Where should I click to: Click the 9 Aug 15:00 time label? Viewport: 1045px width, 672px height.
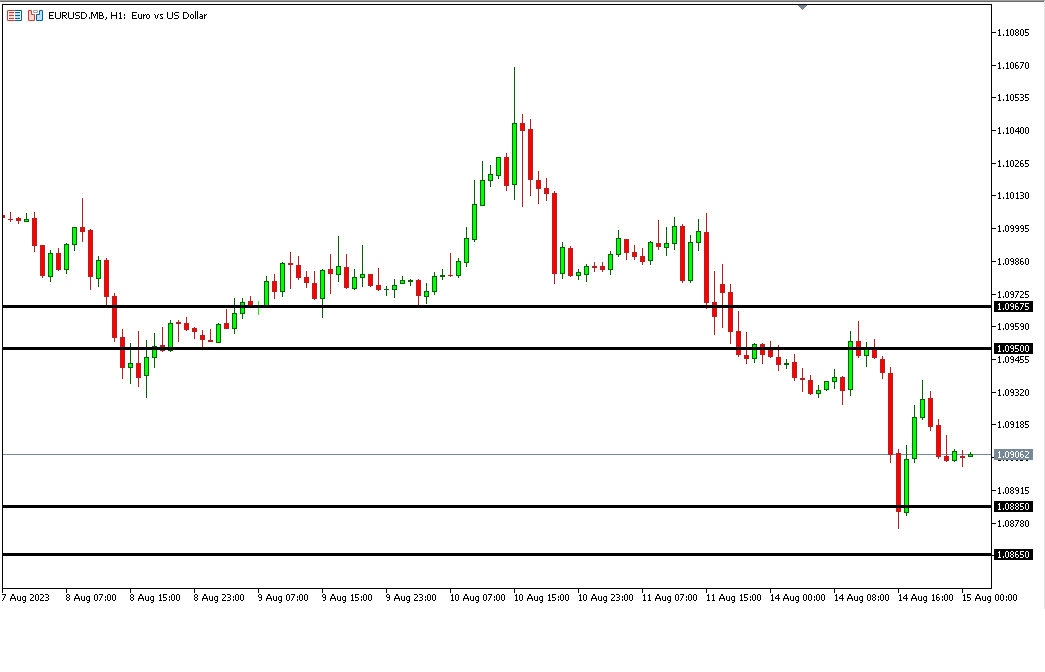347,598
